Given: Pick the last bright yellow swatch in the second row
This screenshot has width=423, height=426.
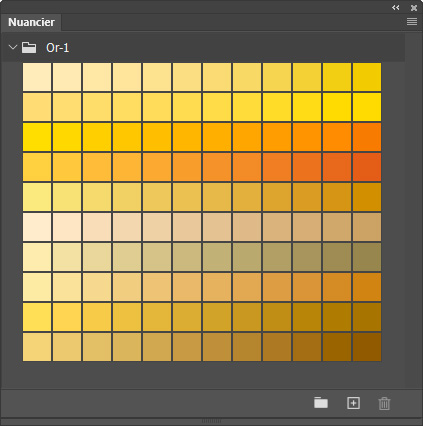Looking at the screenshot, I should [367, 107].
